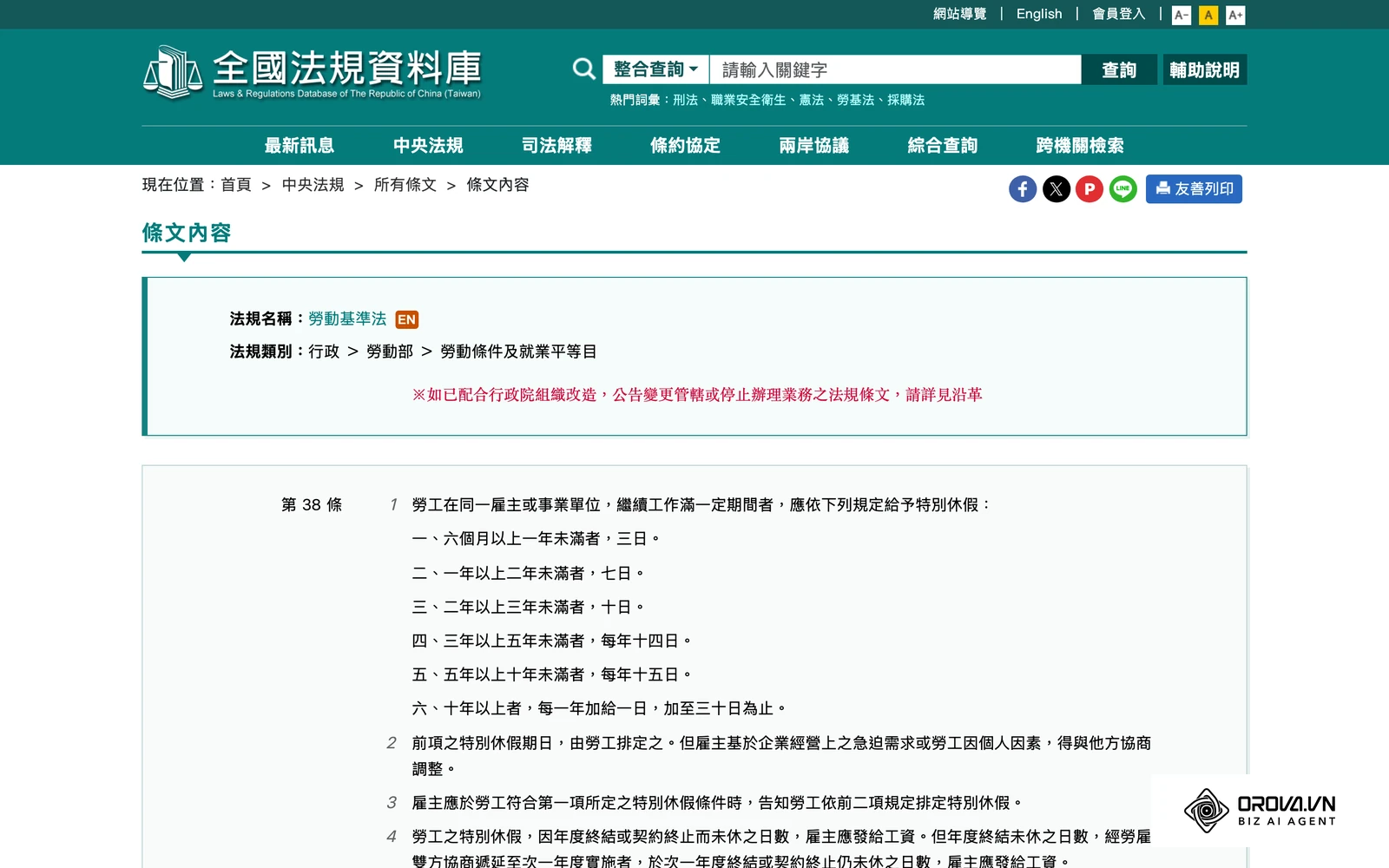Click the 勞動條件及就業平等目 category text
1389x868 pixels.
pos(518,352)
